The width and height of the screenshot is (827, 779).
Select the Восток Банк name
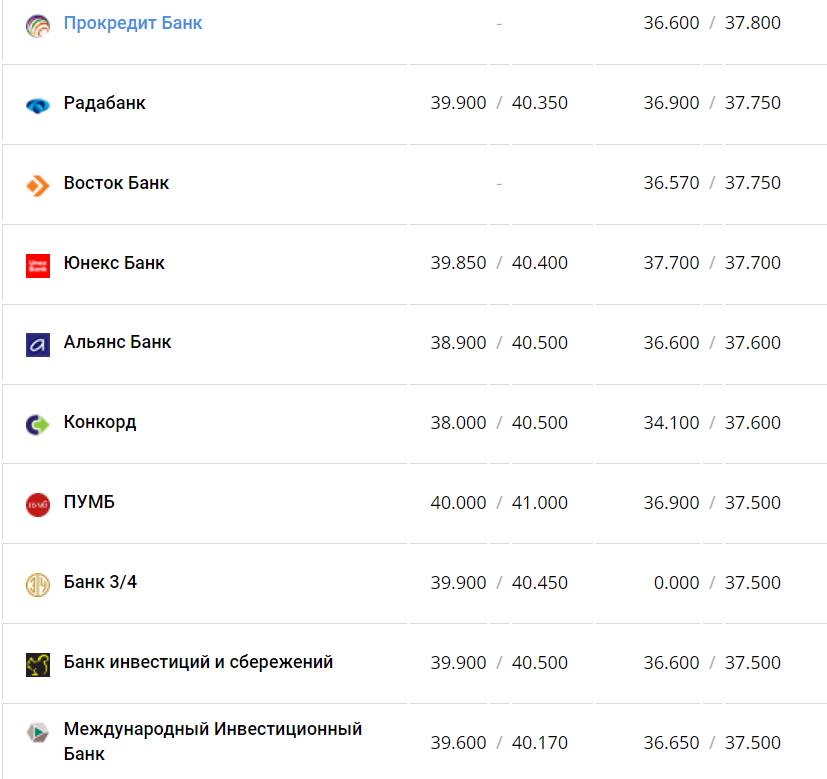(x=116, y=182)
